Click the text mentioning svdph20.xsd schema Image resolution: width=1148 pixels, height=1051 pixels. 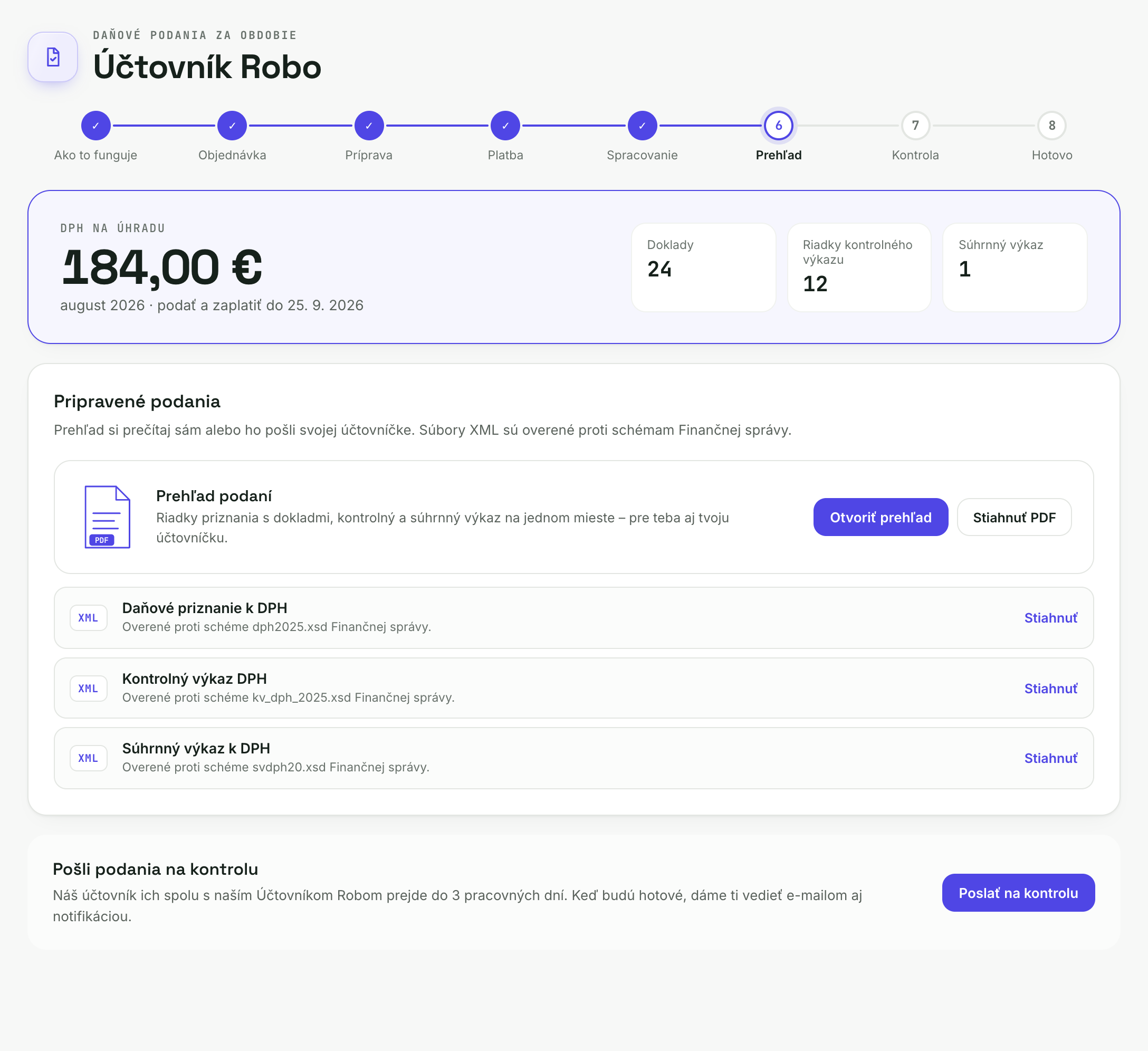[x=275, y=767]
